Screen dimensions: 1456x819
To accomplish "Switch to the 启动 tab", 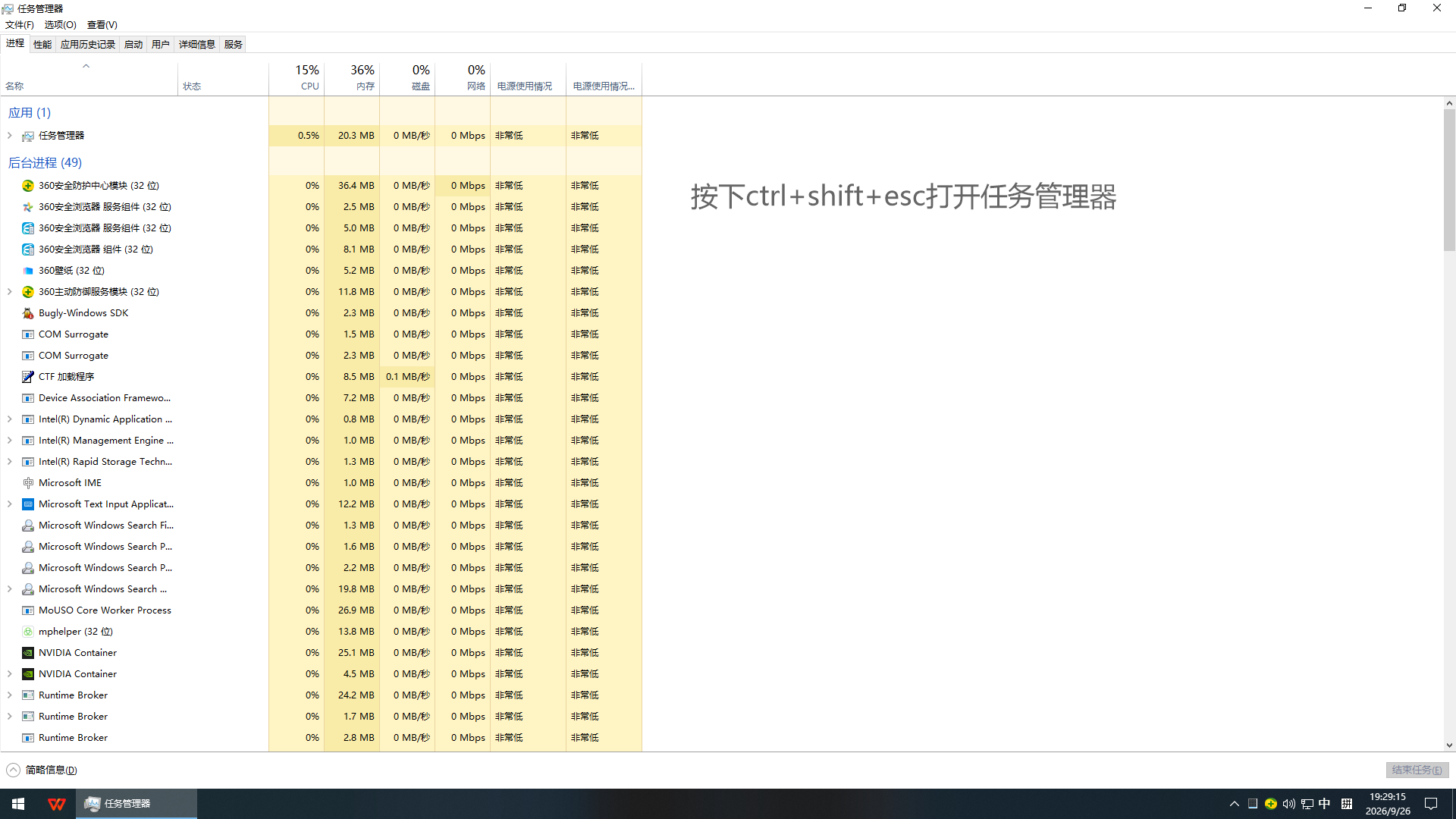I will [133, 45].
